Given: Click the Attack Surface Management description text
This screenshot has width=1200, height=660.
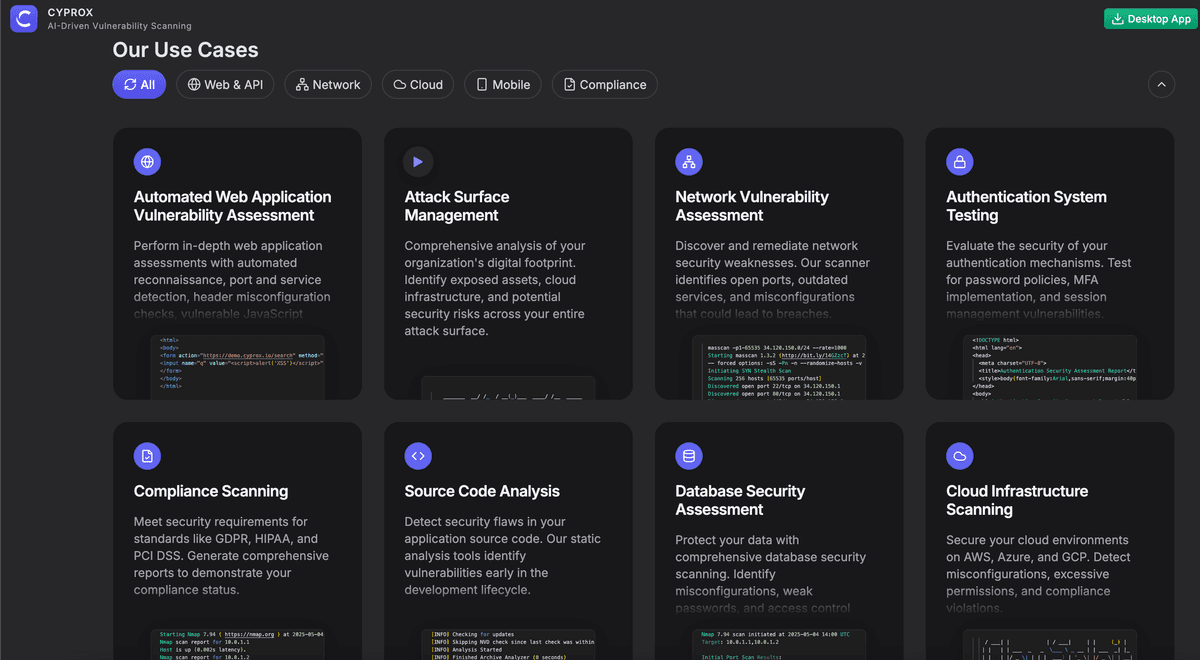Looking at the screenshot, I should pos(495,288).
